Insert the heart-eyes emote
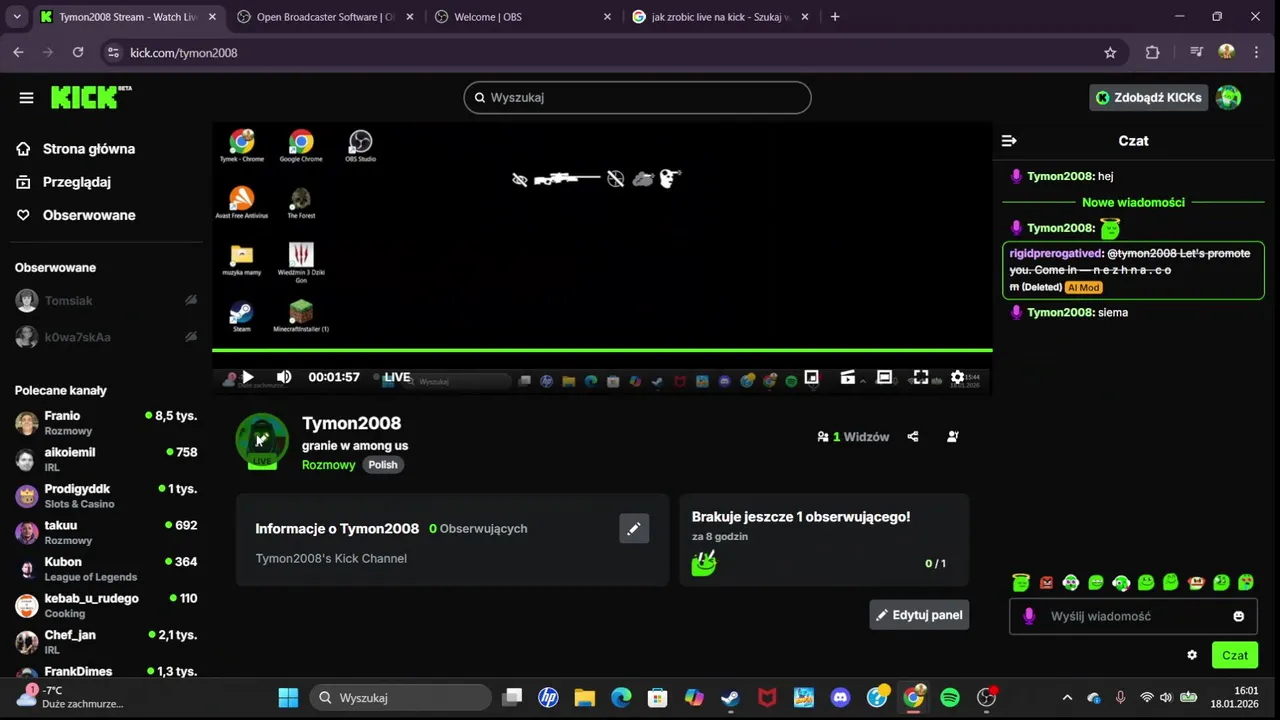1280x720 pixels. pos(1246,582)
